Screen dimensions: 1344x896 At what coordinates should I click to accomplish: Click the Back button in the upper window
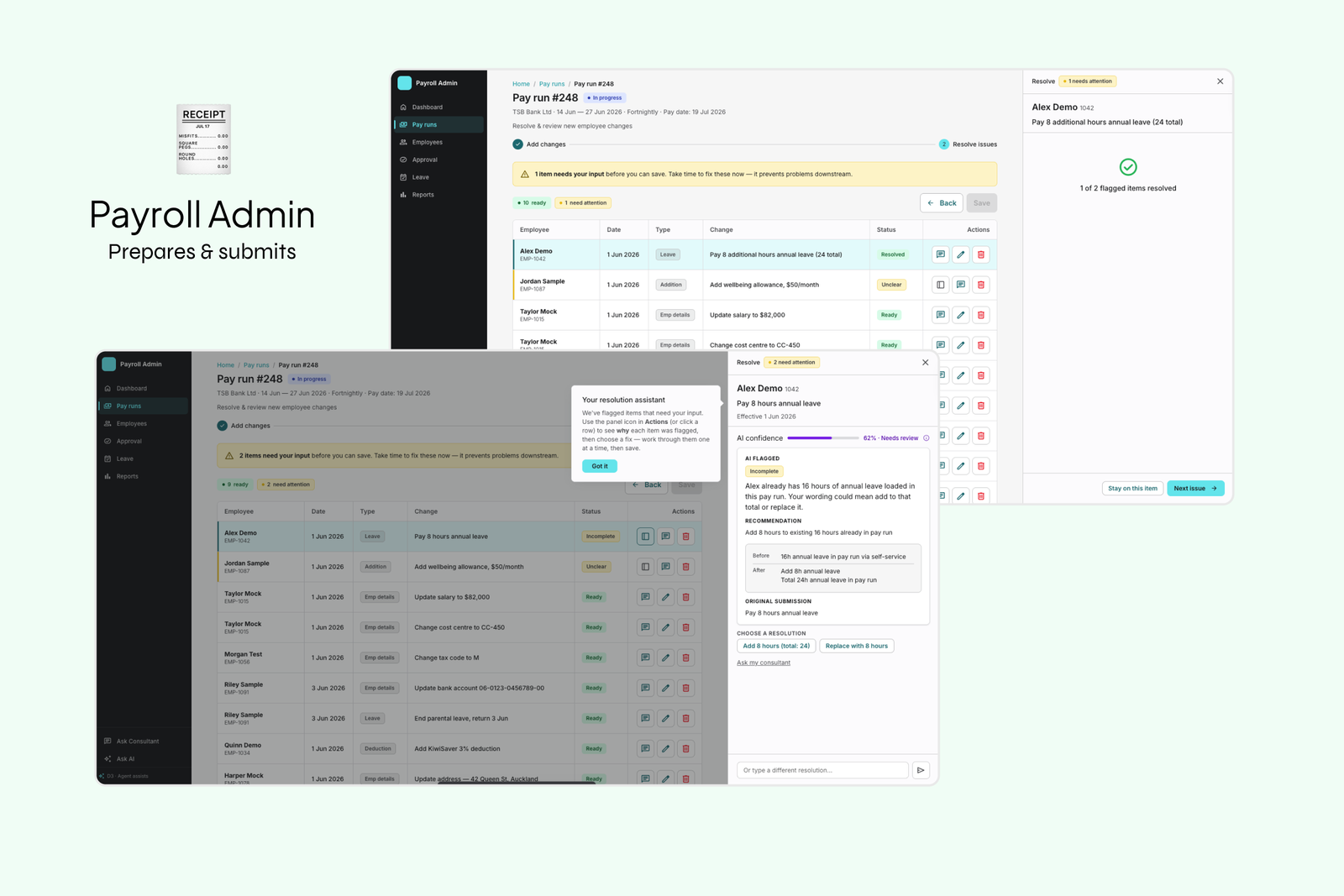point(942,203)
